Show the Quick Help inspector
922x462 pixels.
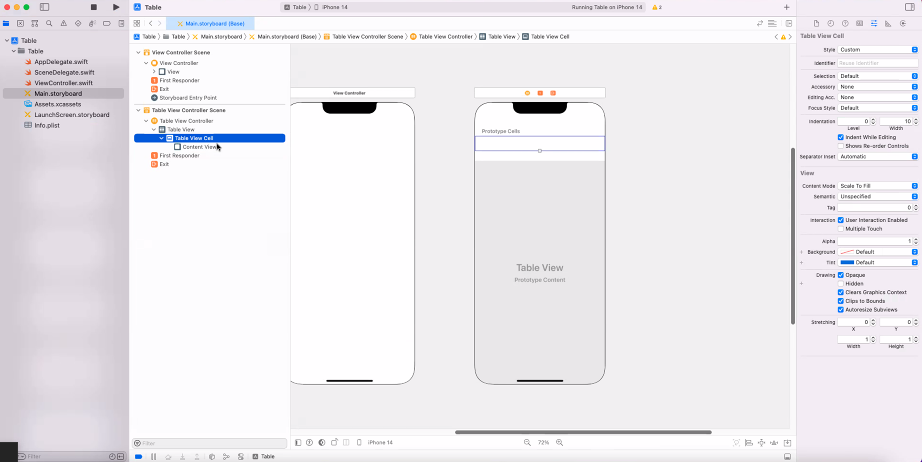[x=845, y=24]
